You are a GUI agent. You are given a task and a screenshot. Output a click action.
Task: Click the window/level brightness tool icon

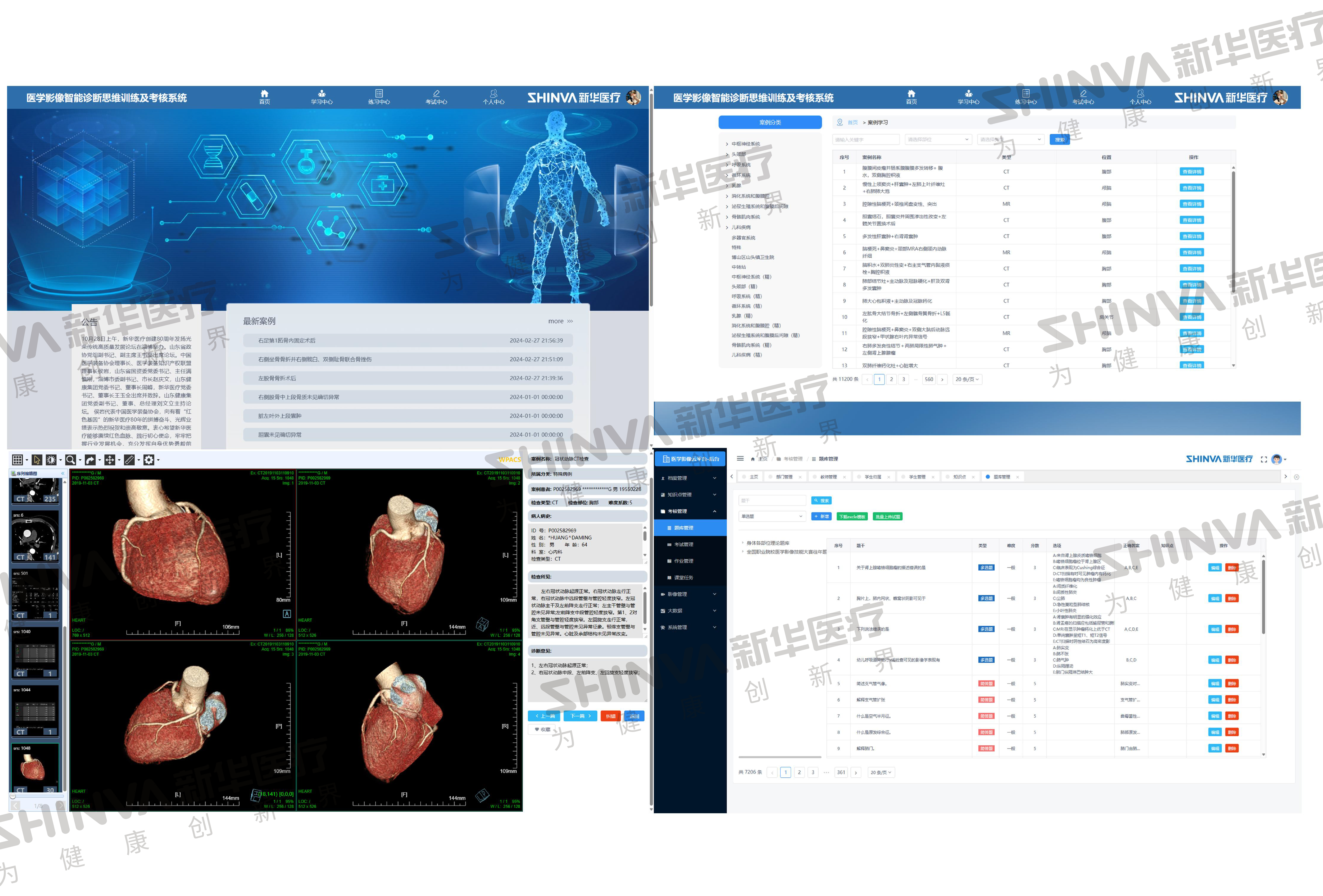coord(51,460)
